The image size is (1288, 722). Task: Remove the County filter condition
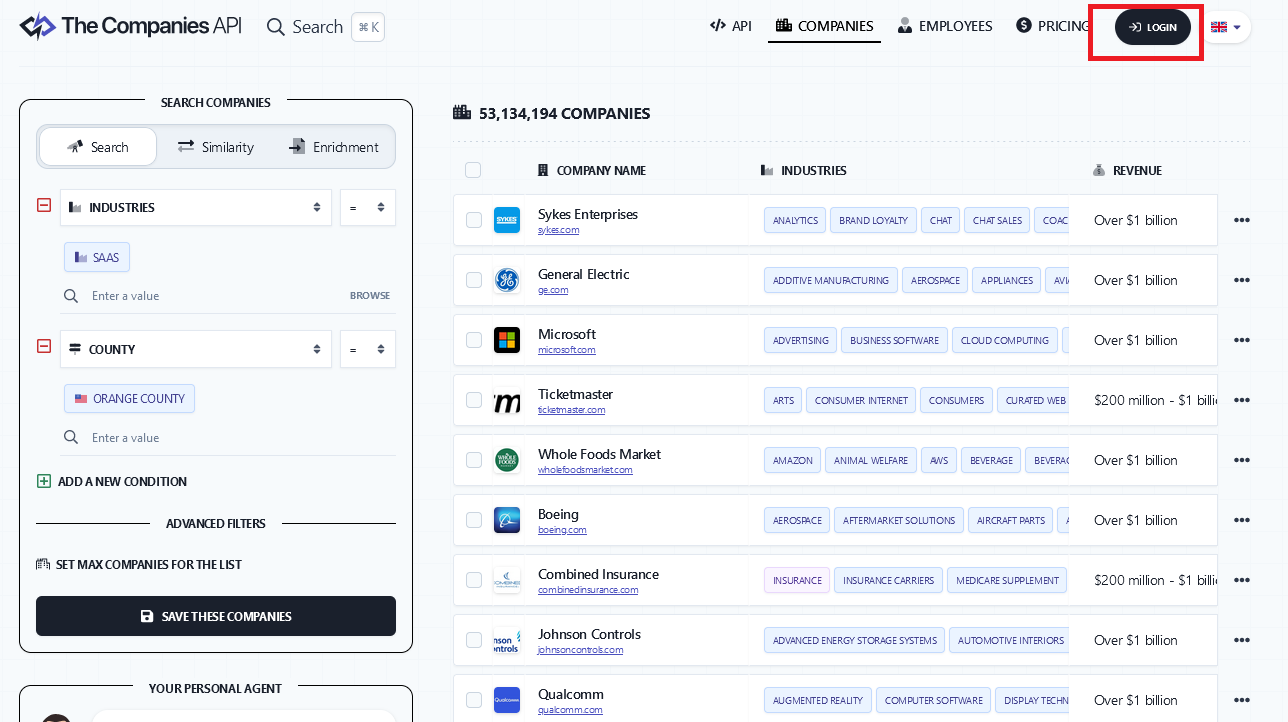[x=44, y=346]
